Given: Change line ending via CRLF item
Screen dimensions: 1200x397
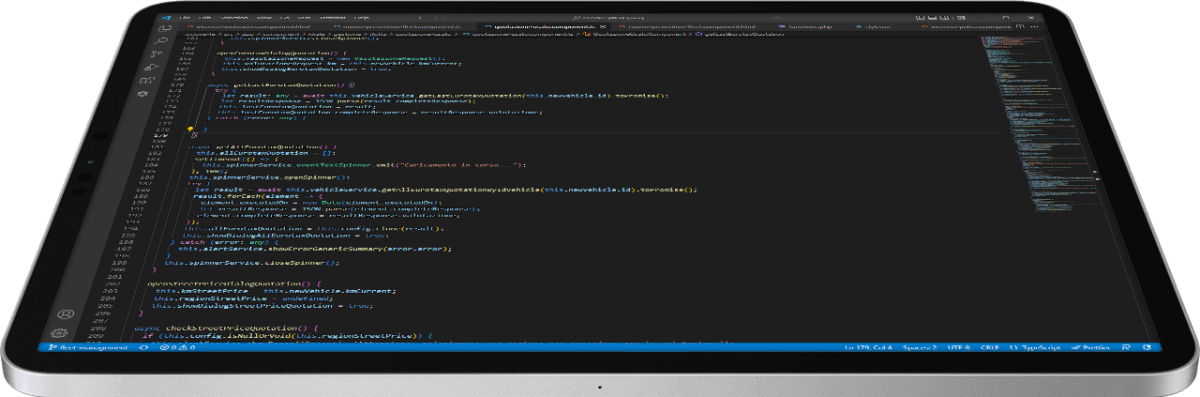Looking at the screenshot, I should click(x=990, y=347).
